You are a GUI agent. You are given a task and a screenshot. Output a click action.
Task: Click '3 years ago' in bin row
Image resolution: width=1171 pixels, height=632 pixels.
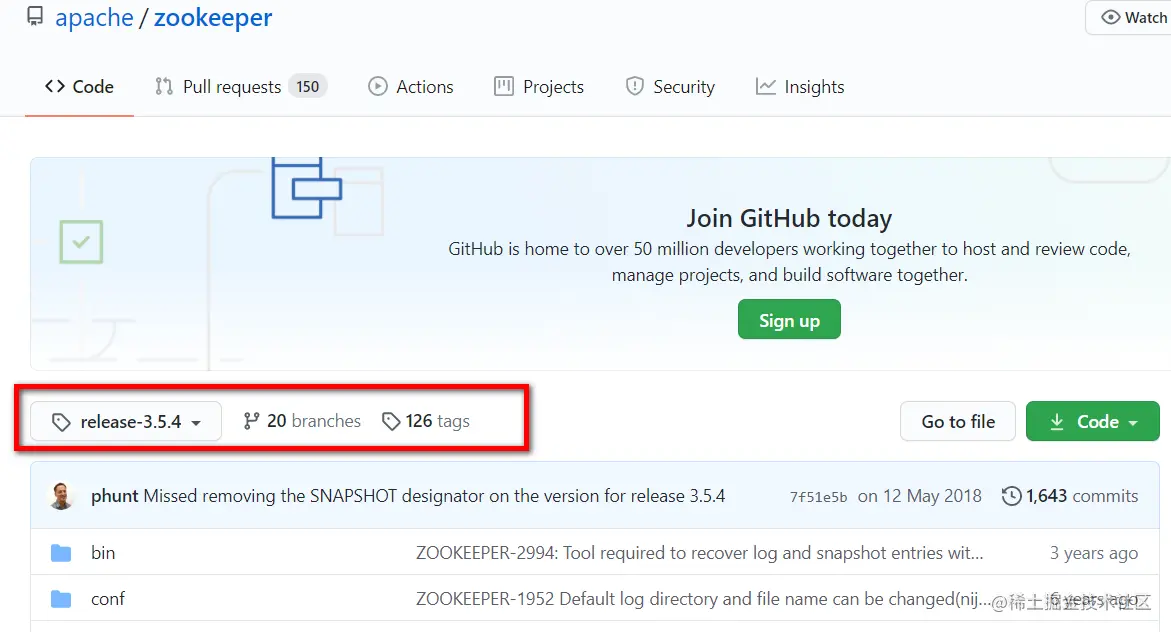click(x=1093, y=553)
